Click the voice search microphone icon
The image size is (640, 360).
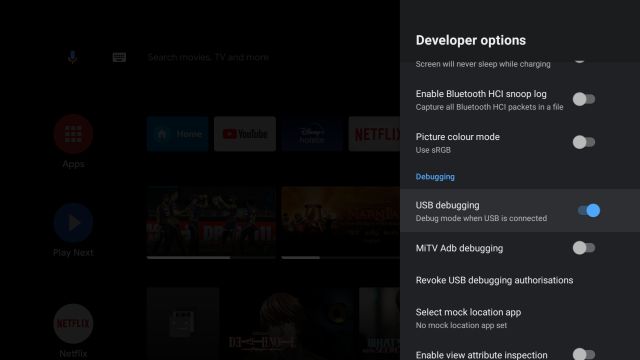72,57
